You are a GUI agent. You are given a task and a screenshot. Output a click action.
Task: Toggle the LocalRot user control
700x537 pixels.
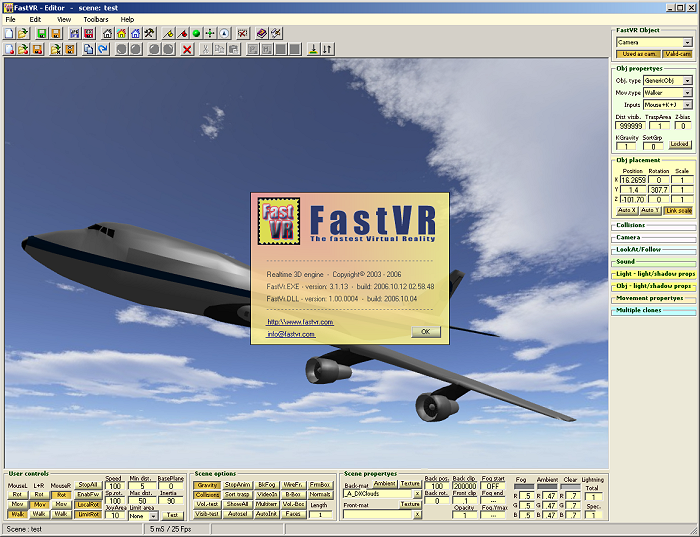pos(88,505)
